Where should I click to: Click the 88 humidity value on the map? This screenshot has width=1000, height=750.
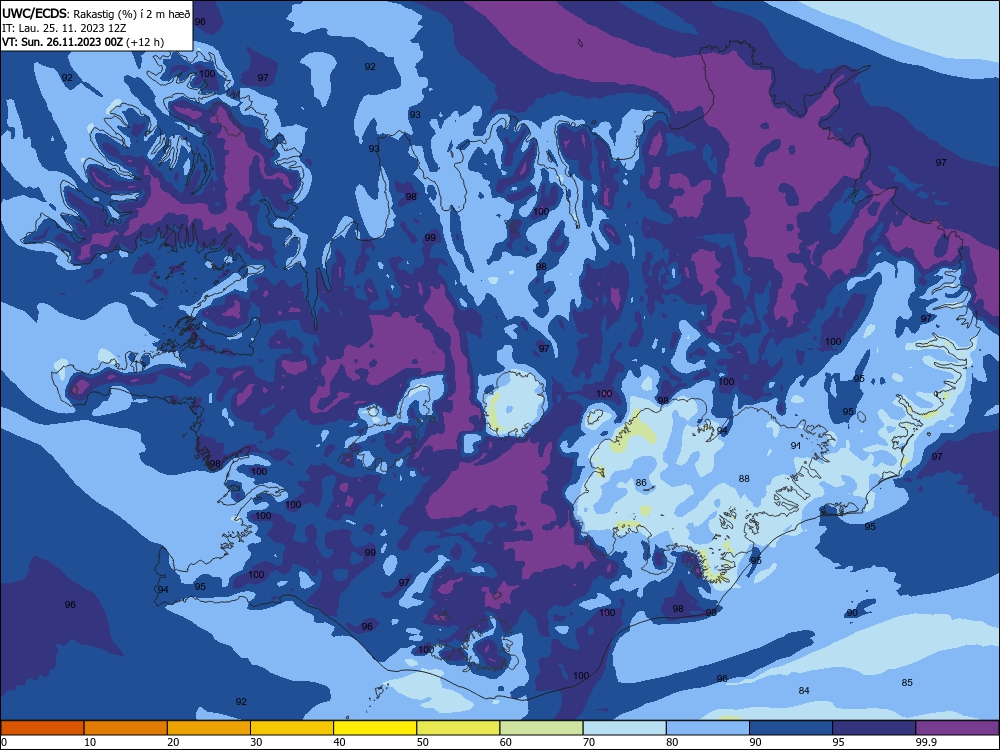coord(744,478)
